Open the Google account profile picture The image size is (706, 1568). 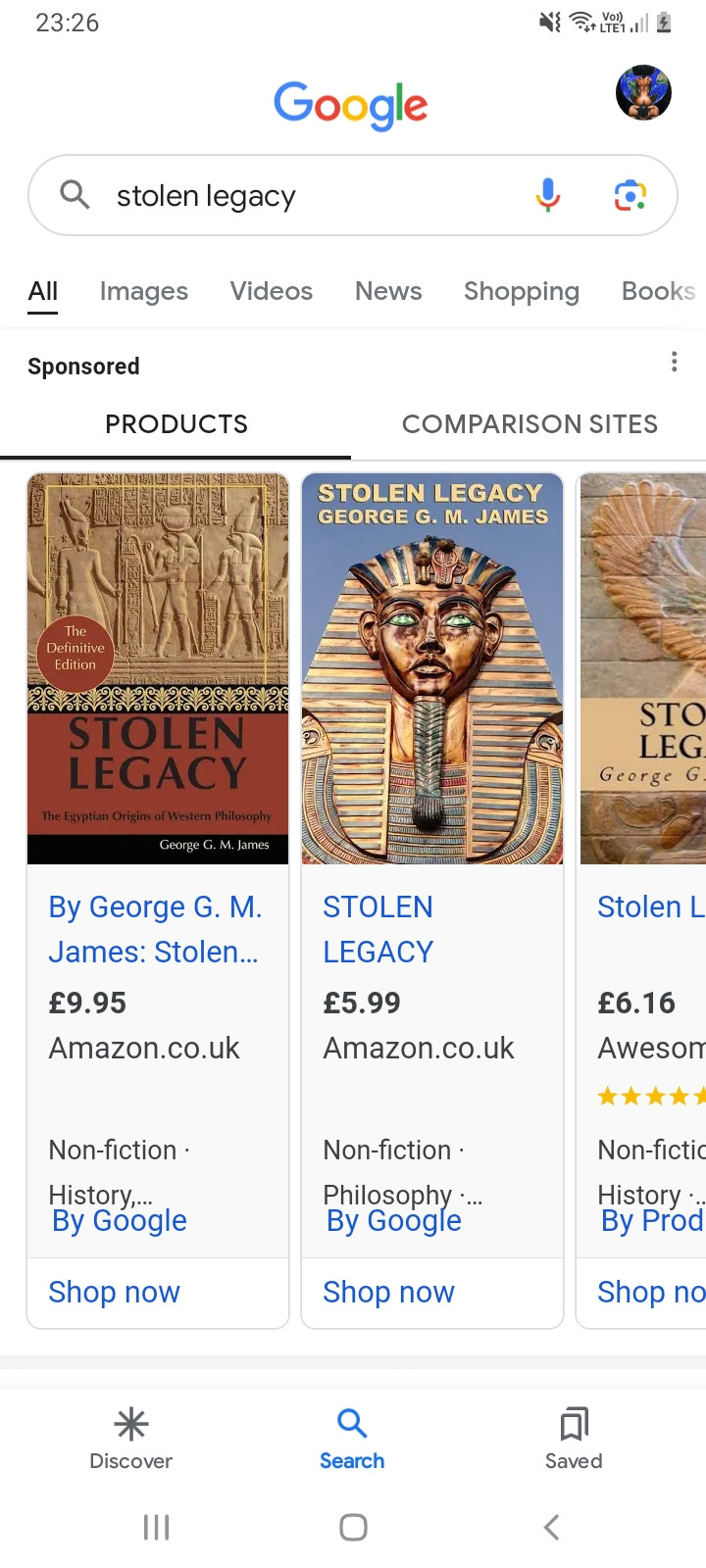pos(643,93)
